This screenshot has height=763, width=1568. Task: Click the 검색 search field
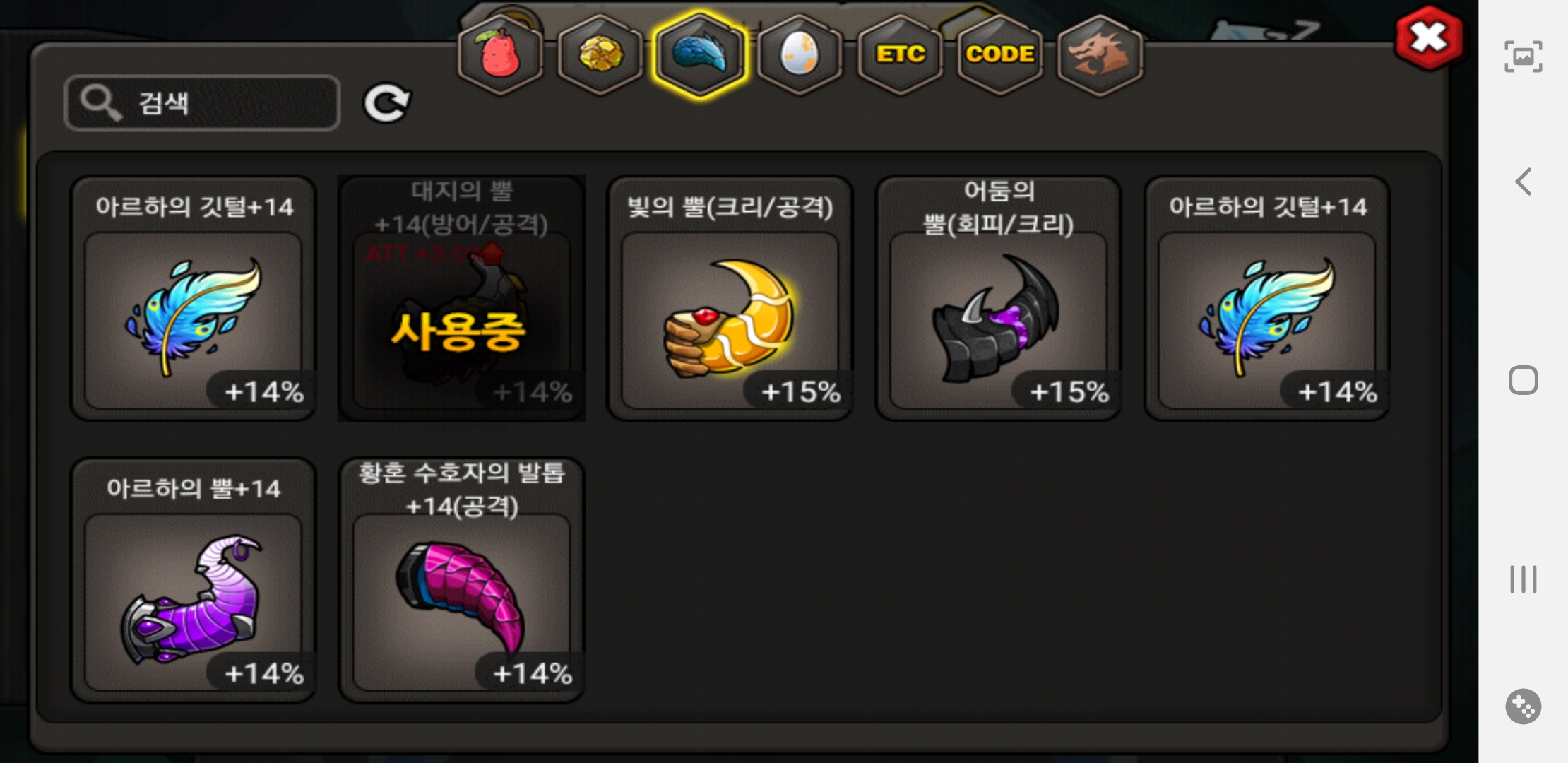[202, 103]
